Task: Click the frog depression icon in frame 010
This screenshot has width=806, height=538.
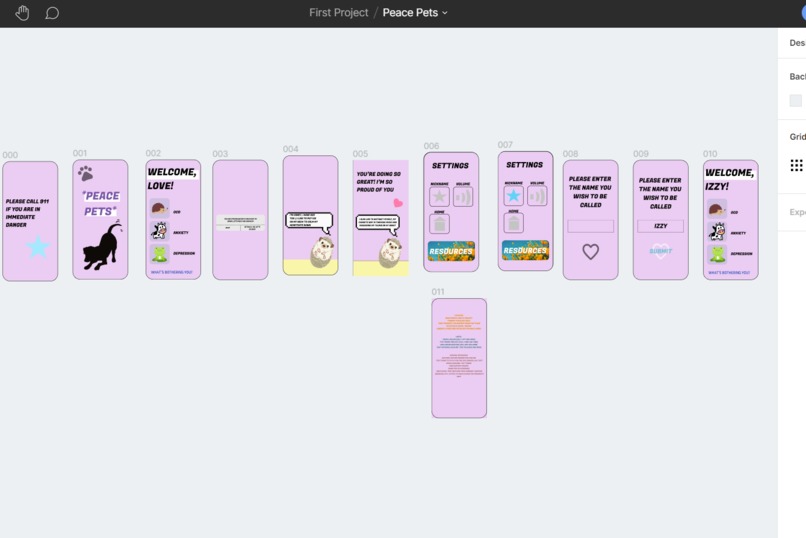Action: click(x=717, y=253)
